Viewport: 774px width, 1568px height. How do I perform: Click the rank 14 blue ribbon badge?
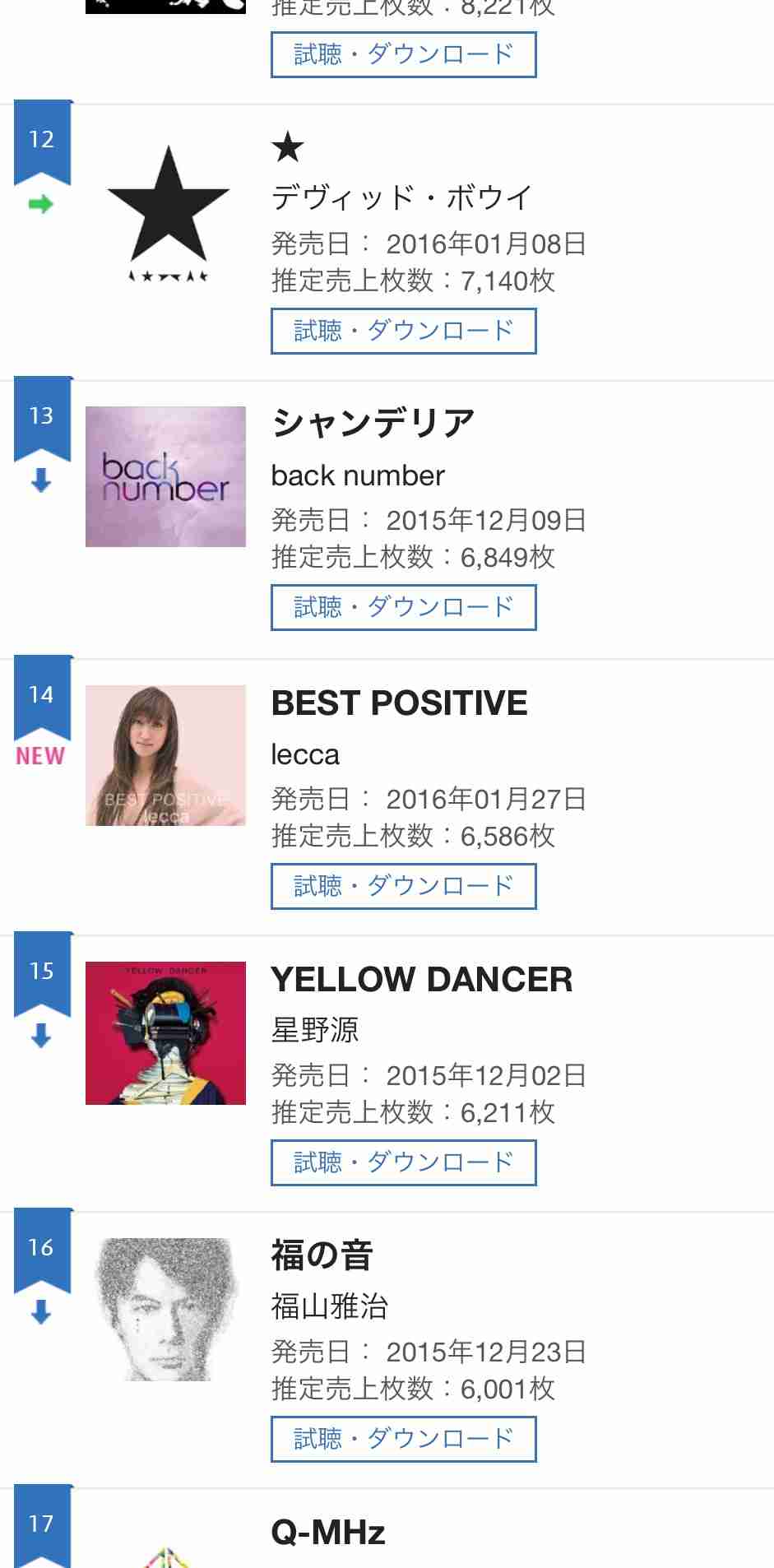pos(42,695)
